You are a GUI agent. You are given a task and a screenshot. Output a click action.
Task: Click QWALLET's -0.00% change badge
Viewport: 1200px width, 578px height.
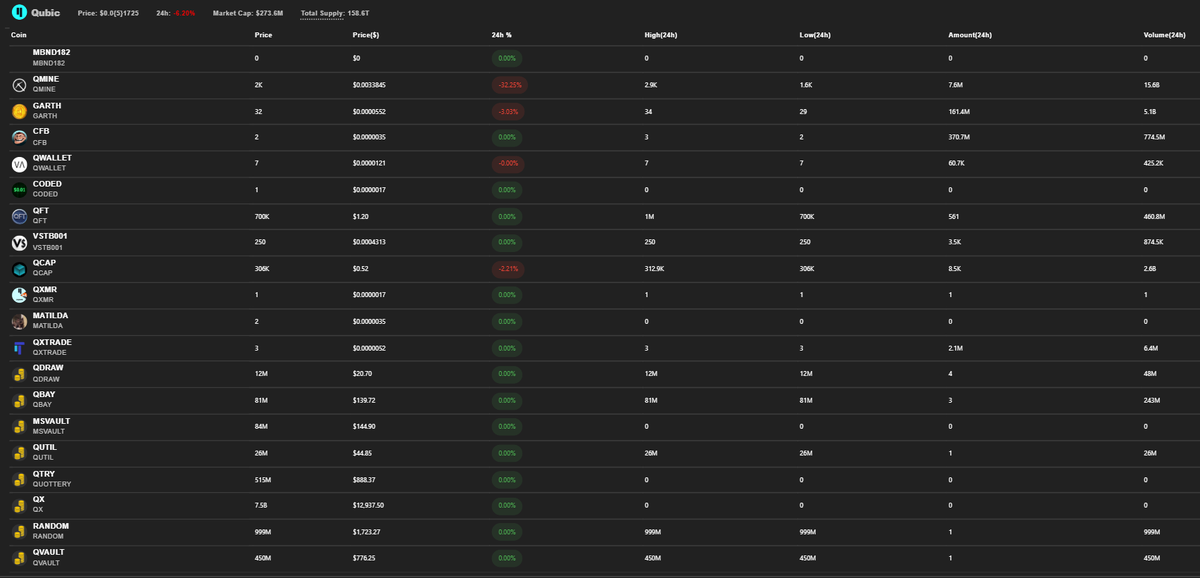coord(507,164)
